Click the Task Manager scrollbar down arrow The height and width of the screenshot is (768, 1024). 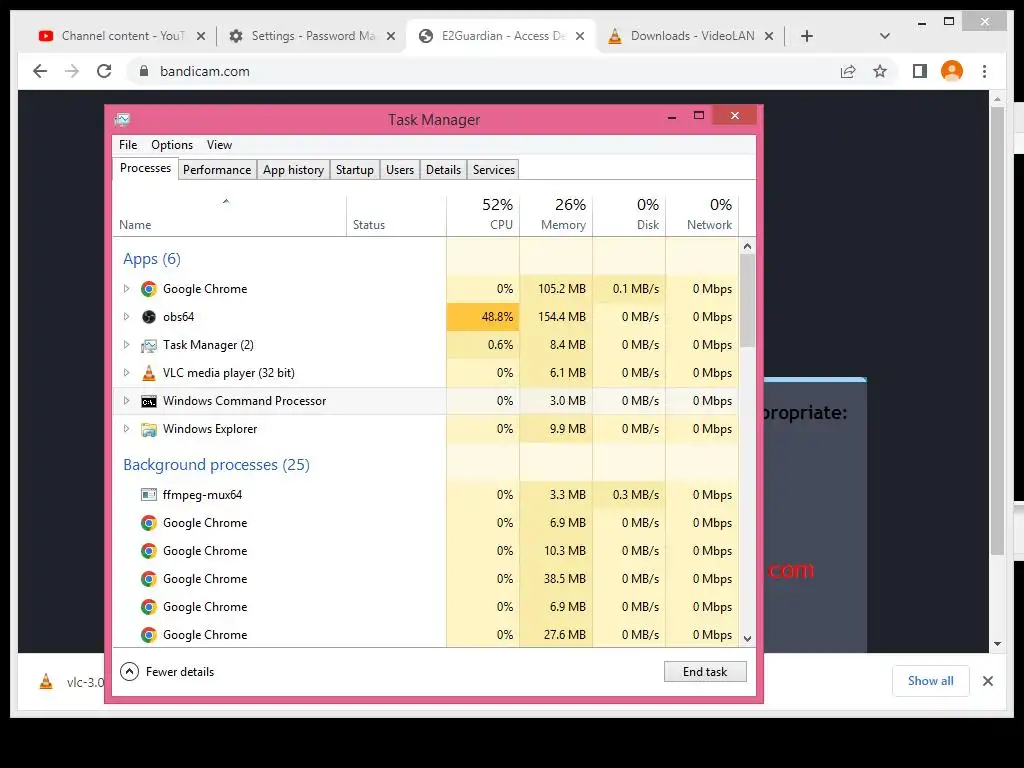[748, 639]
